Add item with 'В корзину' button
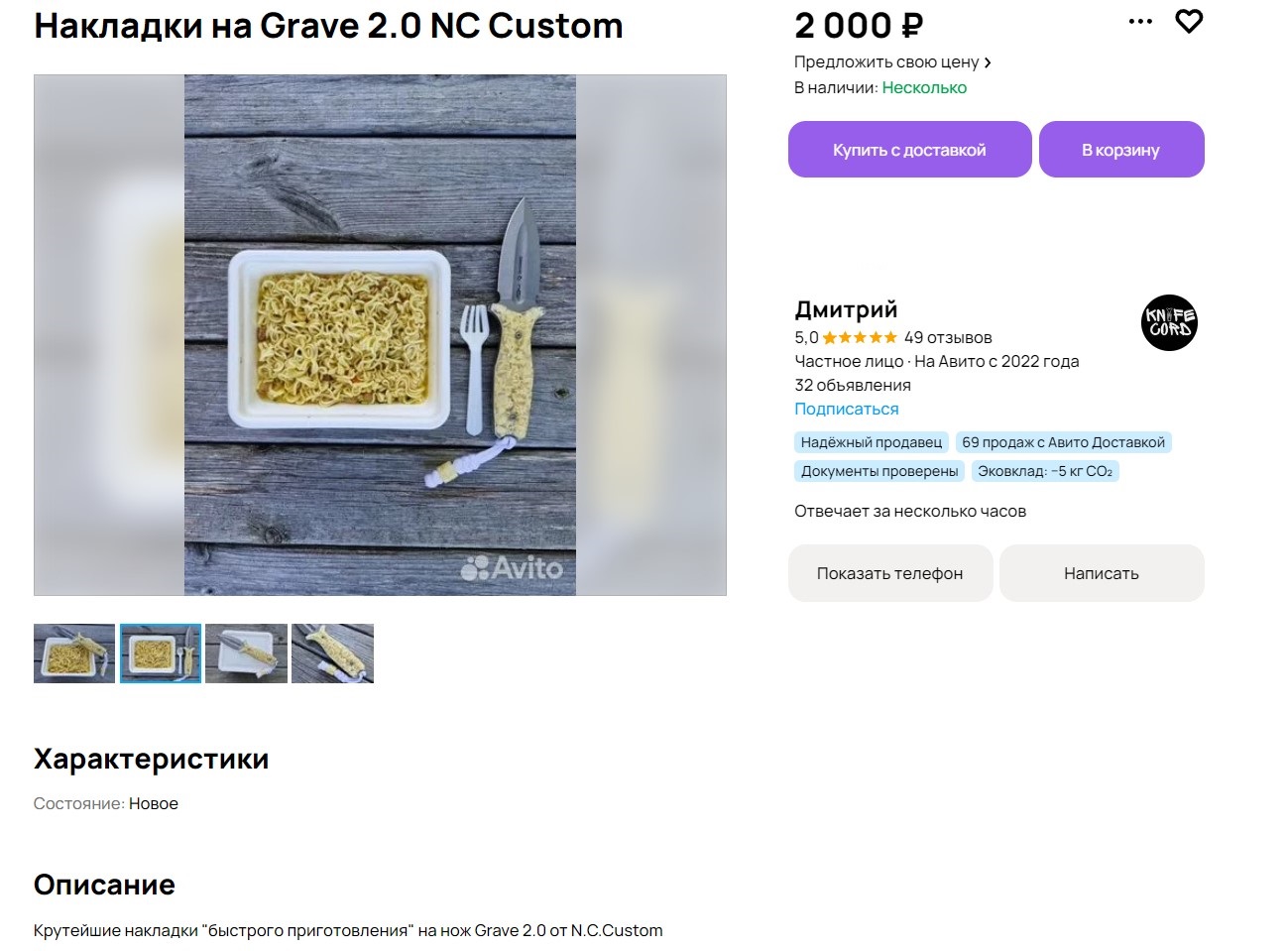Image resolution: width=1288 pixels, height=951 pixels. point(1120,150)
